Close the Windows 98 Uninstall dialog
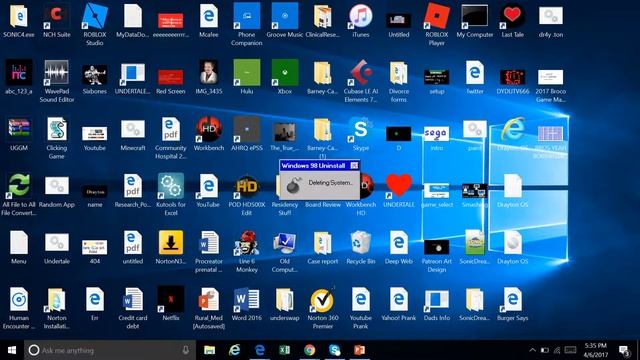The width and height of the screenshot is (640, 360). 354,165
